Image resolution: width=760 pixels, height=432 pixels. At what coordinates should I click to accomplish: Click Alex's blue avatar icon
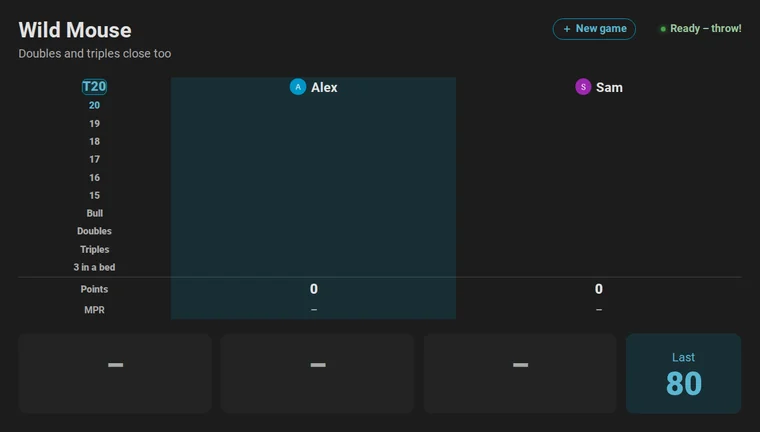click(x=298, y=87)
